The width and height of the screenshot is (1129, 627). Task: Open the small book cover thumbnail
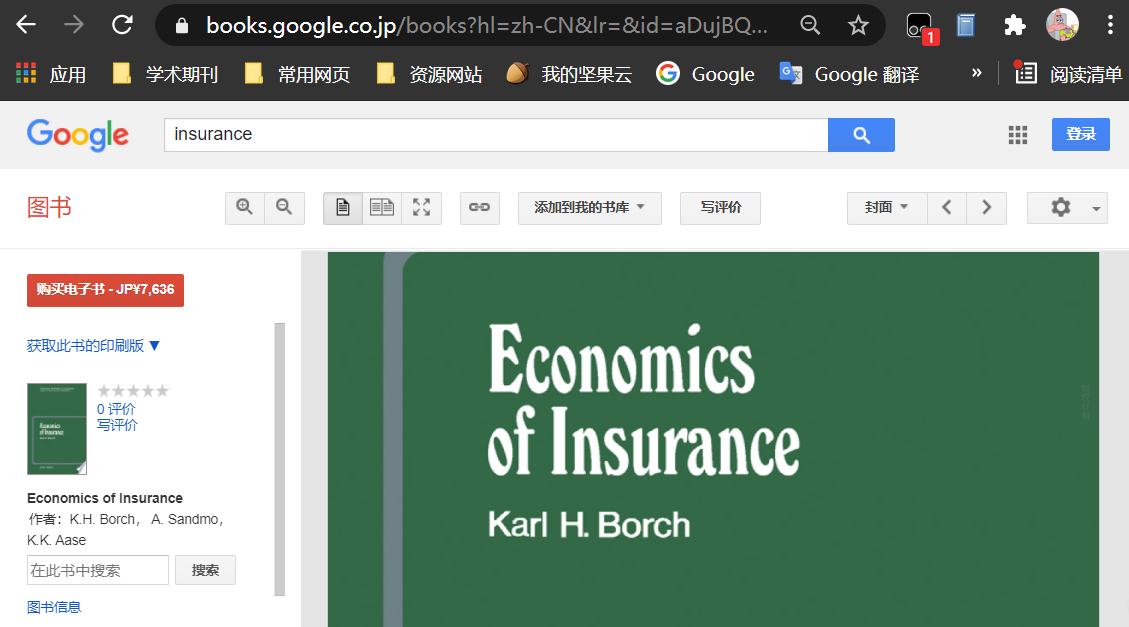(57, 429)
